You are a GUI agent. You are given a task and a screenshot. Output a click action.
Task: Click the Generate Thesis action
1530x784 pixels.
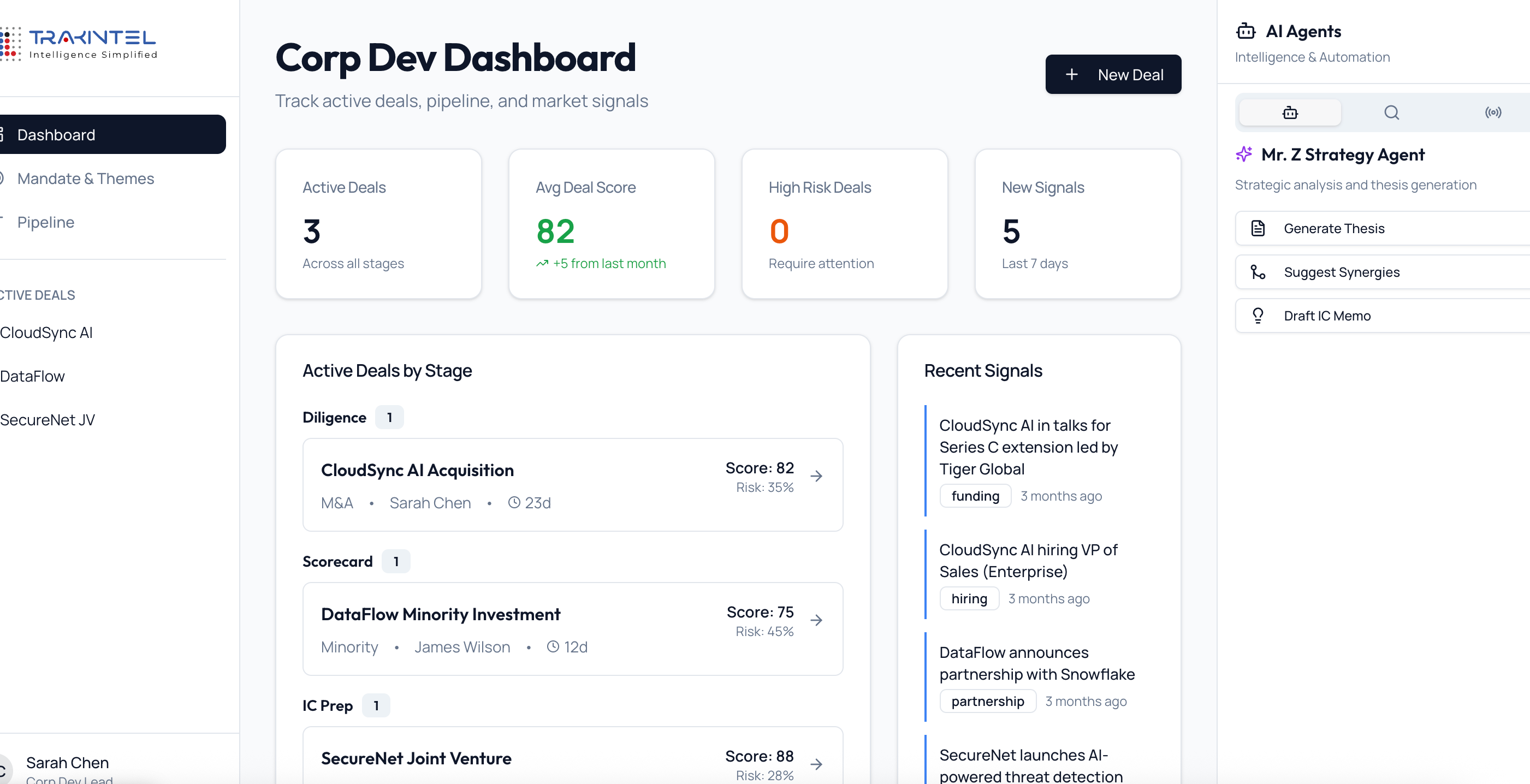tap(1335, 228)
